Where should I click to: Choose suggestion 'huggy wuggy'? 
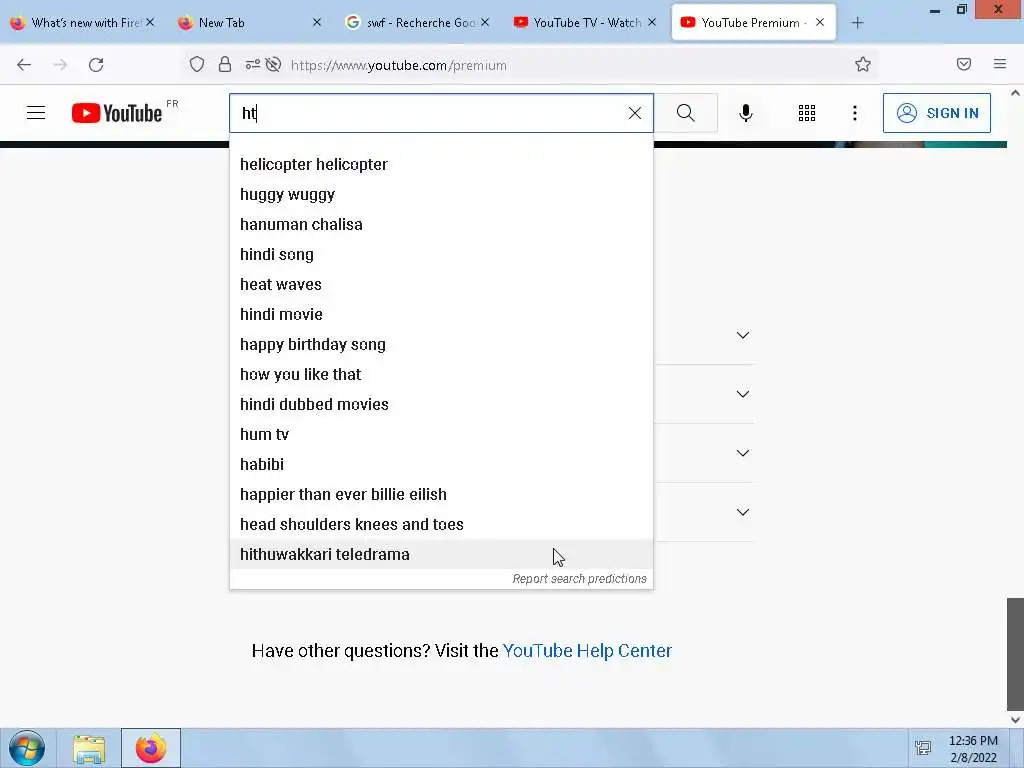[x=441, y=195]
